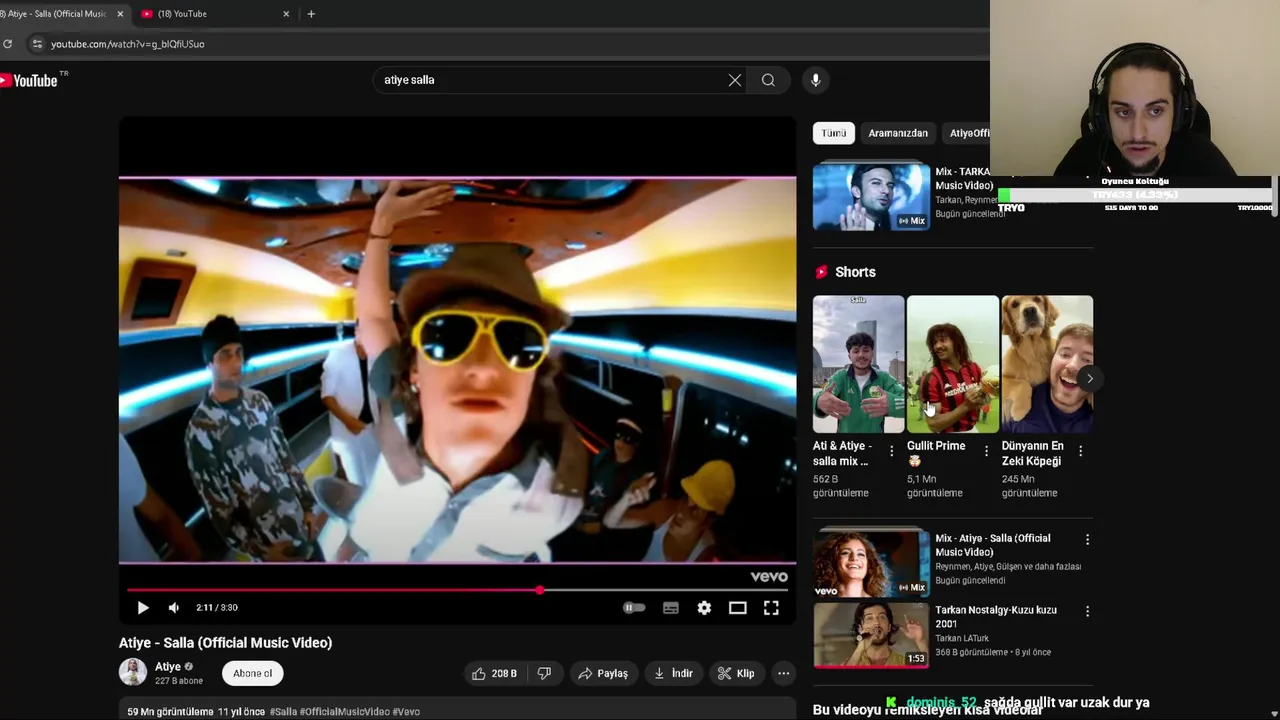Download the video with İndir
This screenshot has width=1280, height=720.
[673, 674]
